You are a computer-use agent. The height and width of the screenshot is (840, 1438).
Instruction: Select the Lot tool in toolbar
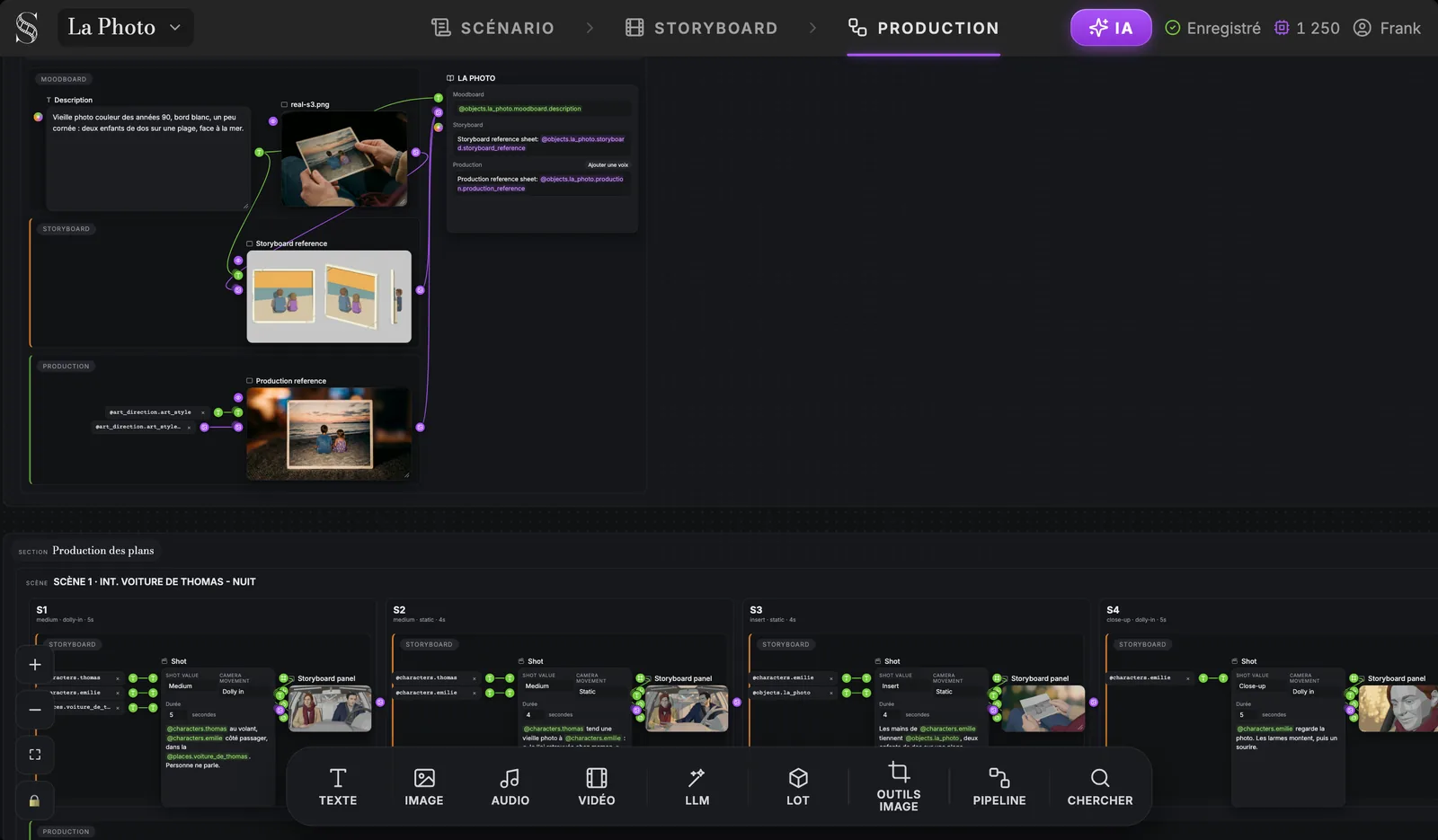(798, 787)
